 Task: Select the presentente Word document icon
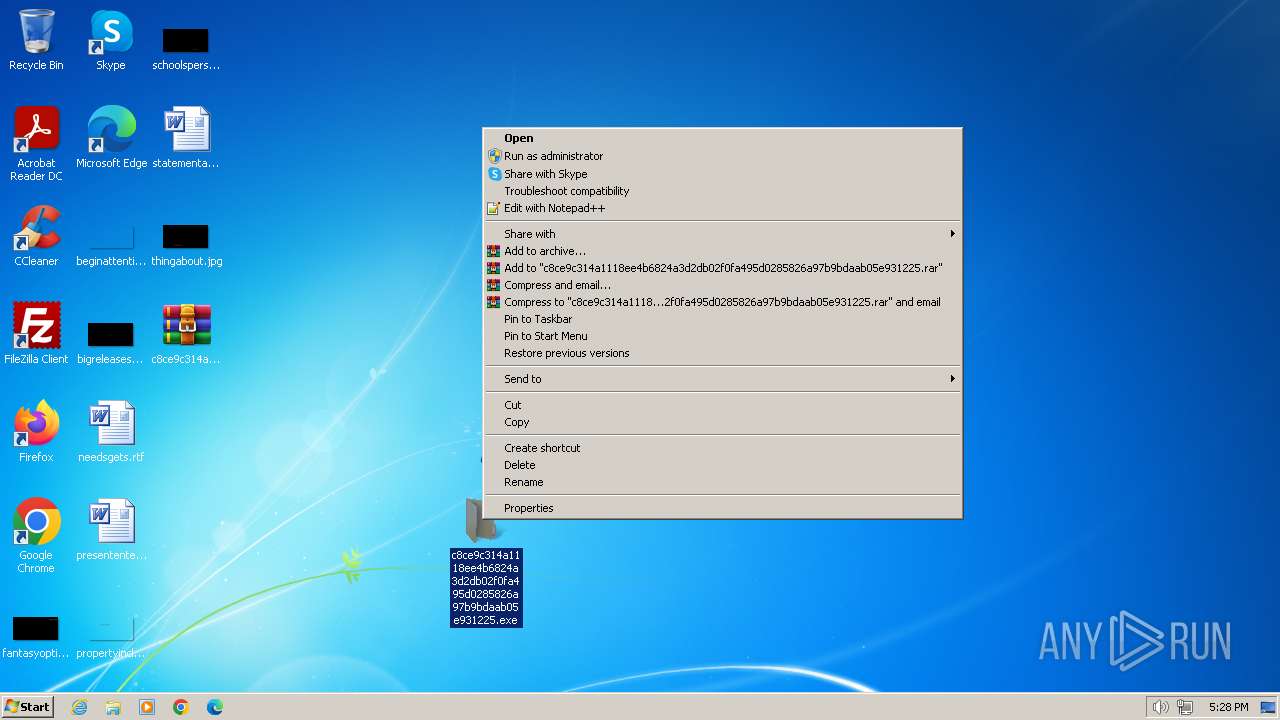[111, 529]
